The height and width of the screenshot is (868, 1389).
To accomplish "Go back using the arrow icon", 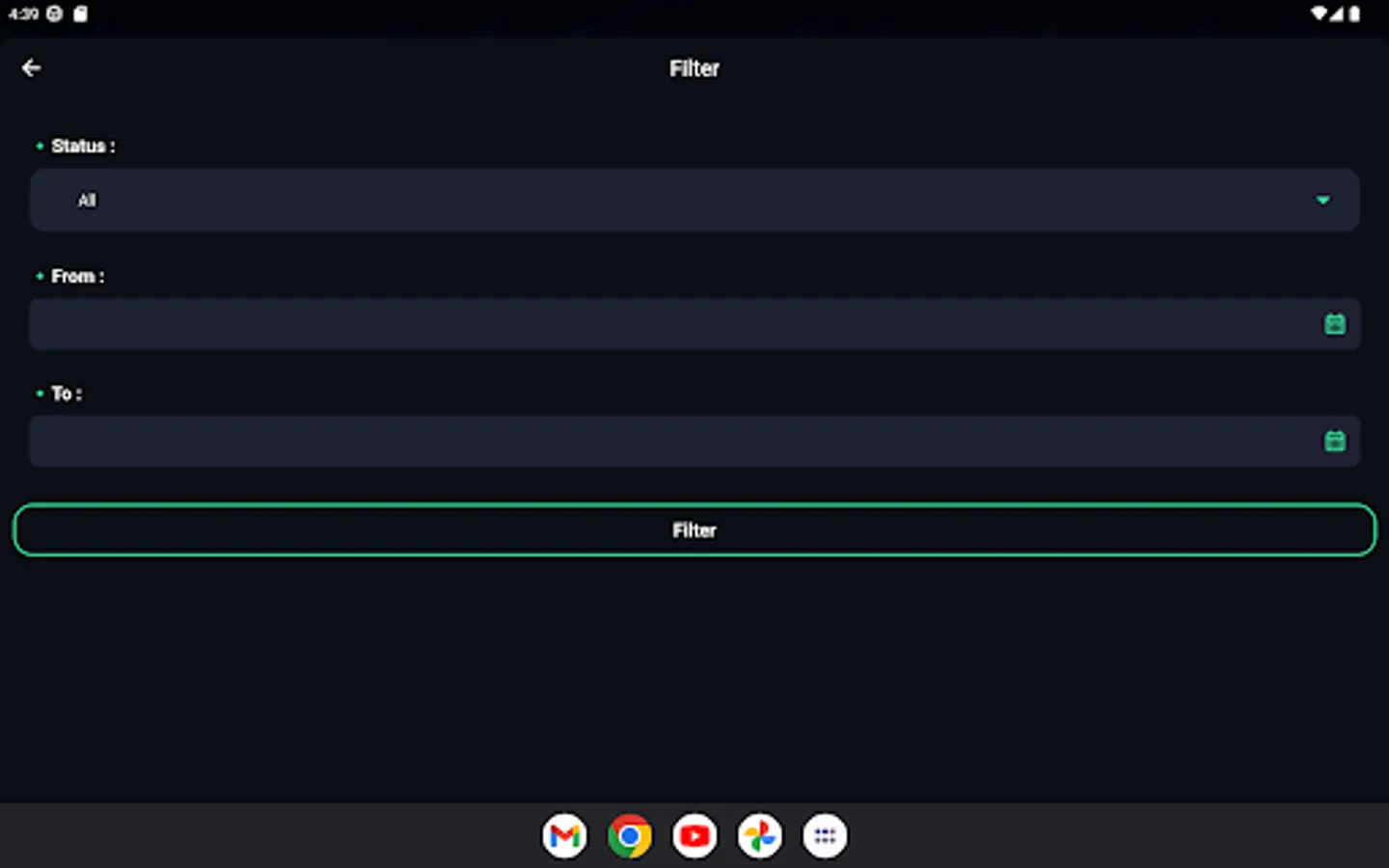I will pos(31,68).
